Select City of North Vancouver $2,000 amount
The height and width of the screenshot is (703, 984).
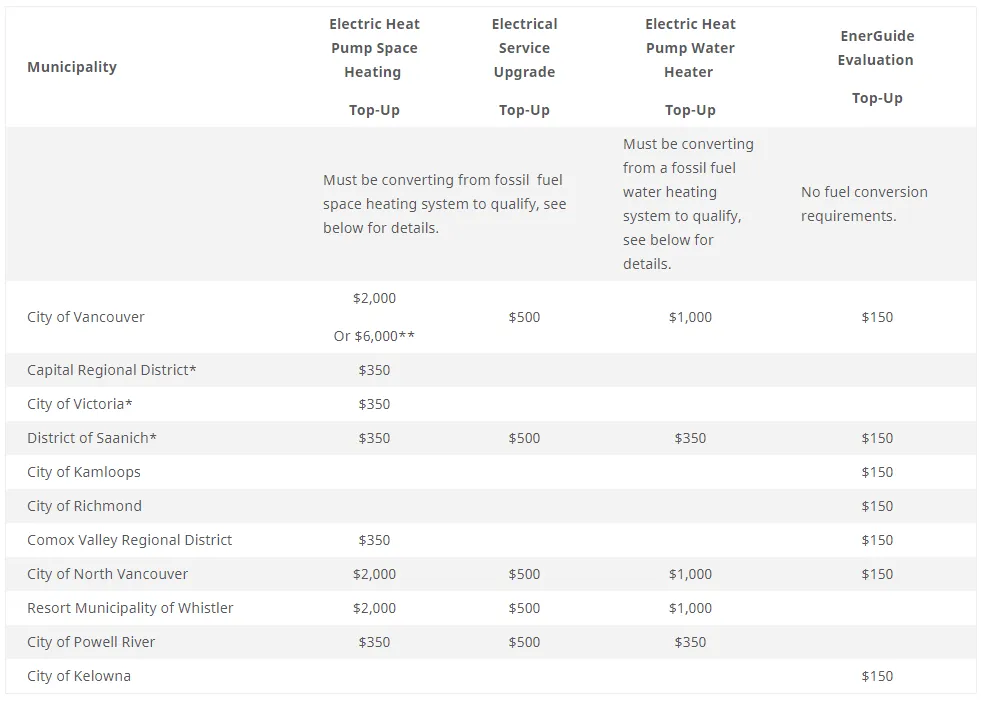click(x=374, y=574)
